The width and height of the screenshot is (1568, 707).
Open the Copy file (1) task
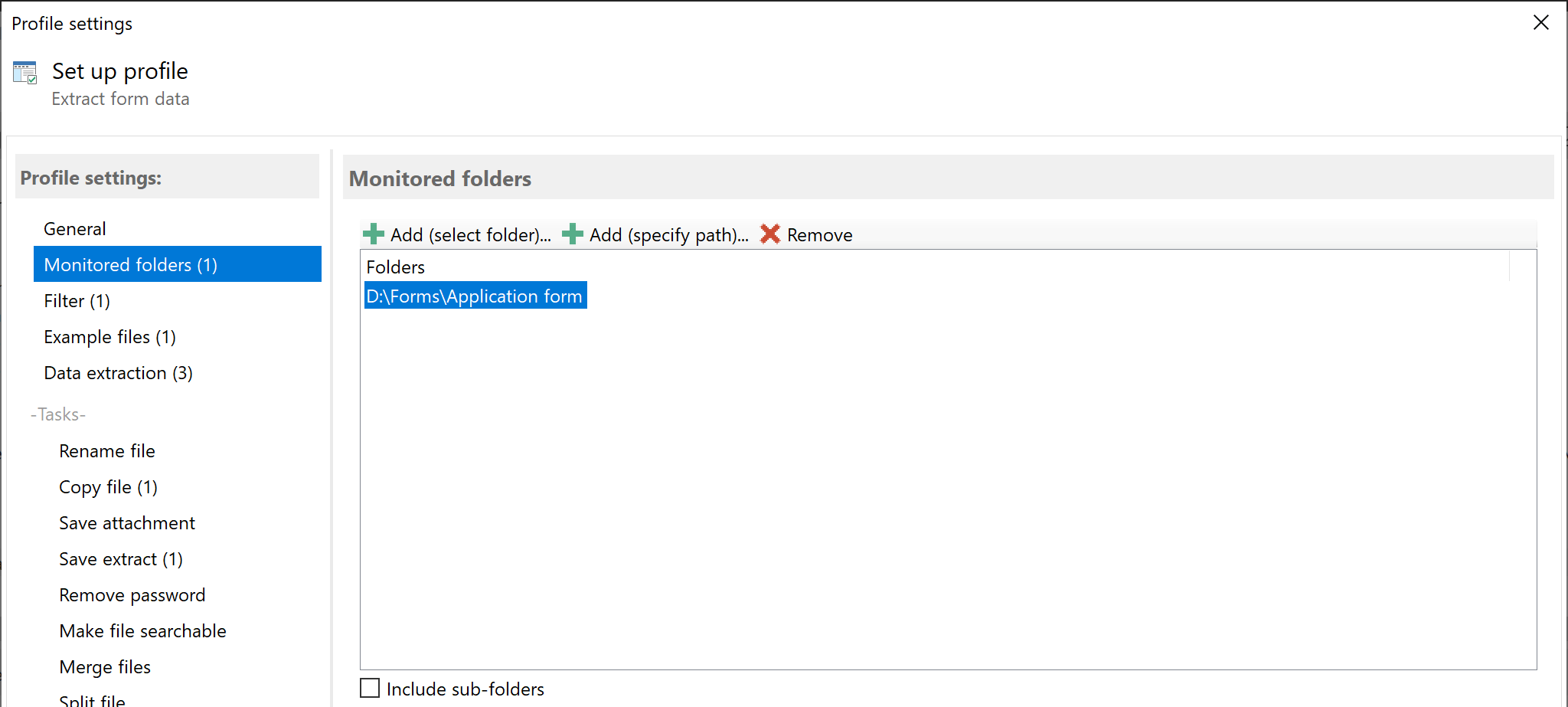pos(108,486)
